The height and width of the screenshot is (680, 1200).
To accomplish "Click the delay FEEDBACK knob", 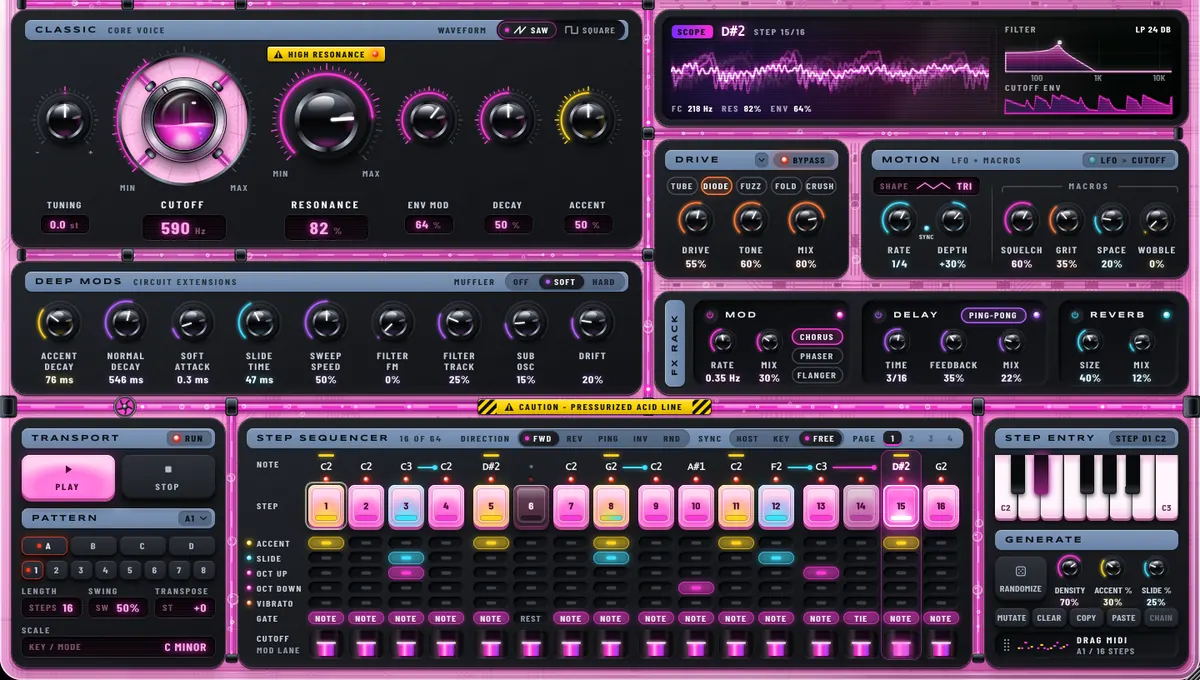I will [x=953, y=341].
